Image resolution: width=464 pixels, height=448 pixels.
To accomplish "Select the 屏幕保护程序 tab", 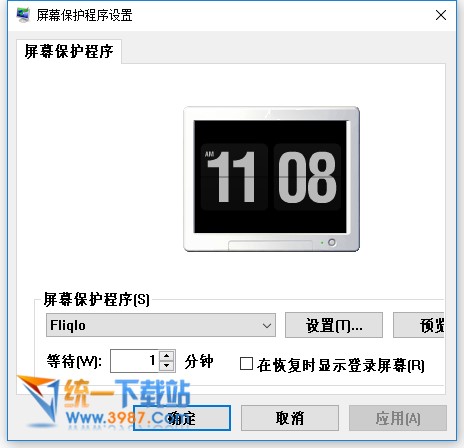I will click(69, 51).
